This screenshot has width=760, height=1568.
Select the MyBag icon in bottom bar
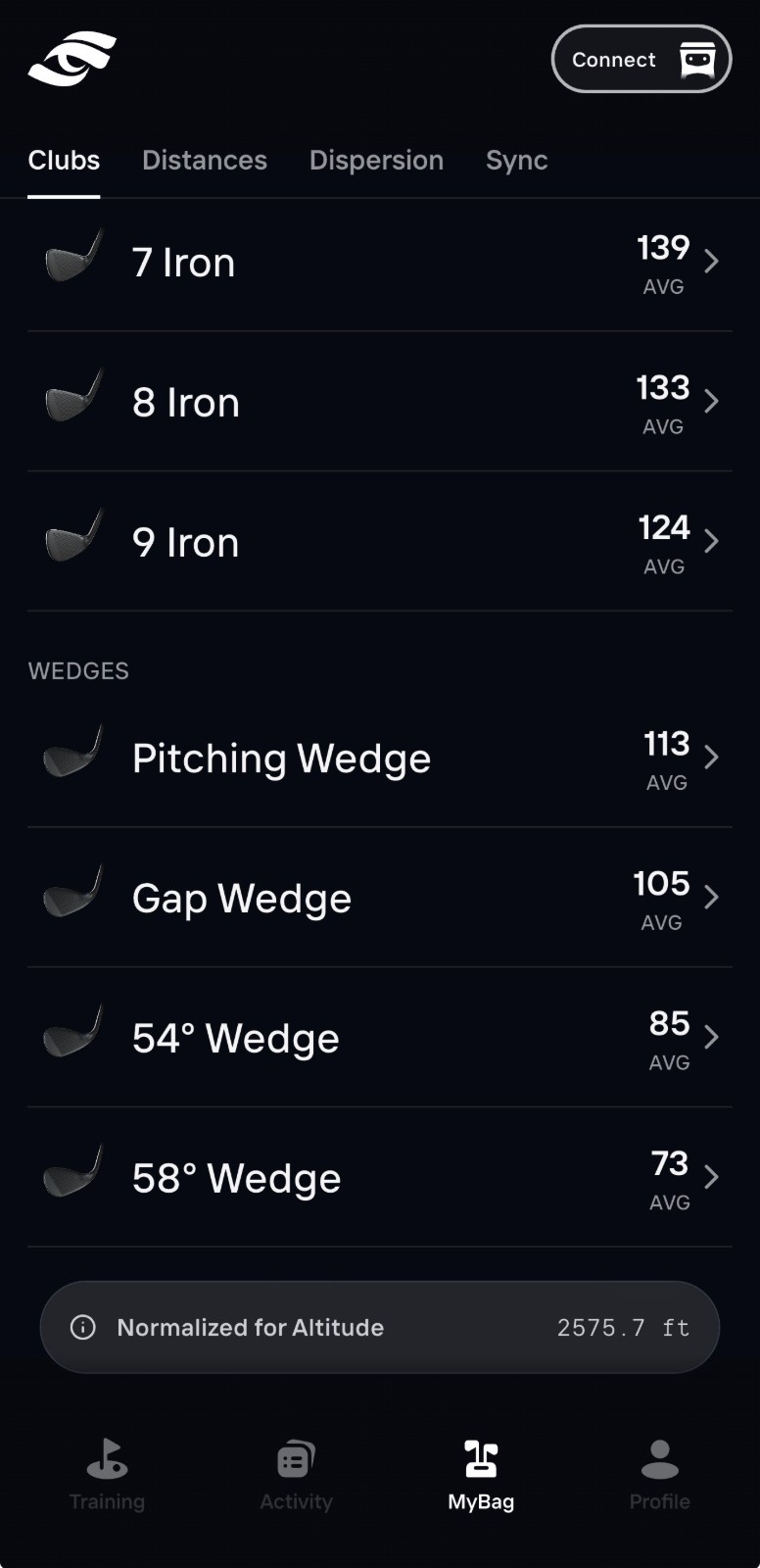481,1458
